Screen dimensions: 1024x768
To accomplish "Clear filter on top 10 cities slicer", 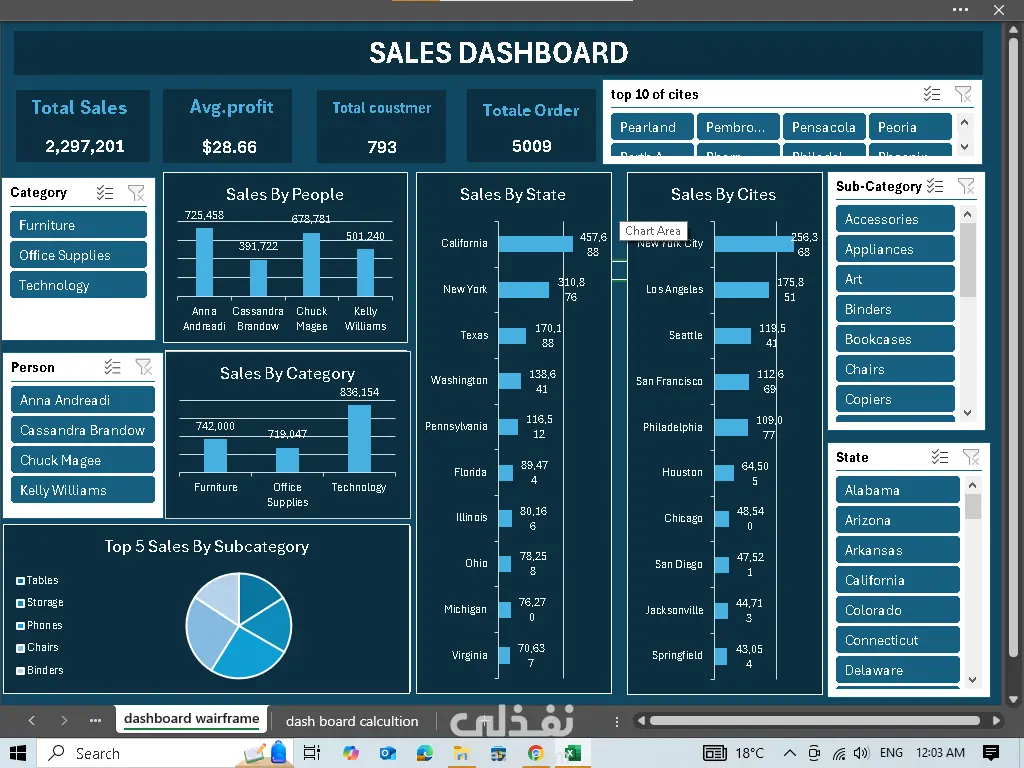I will pyautogui.click(x=963, y=94).
